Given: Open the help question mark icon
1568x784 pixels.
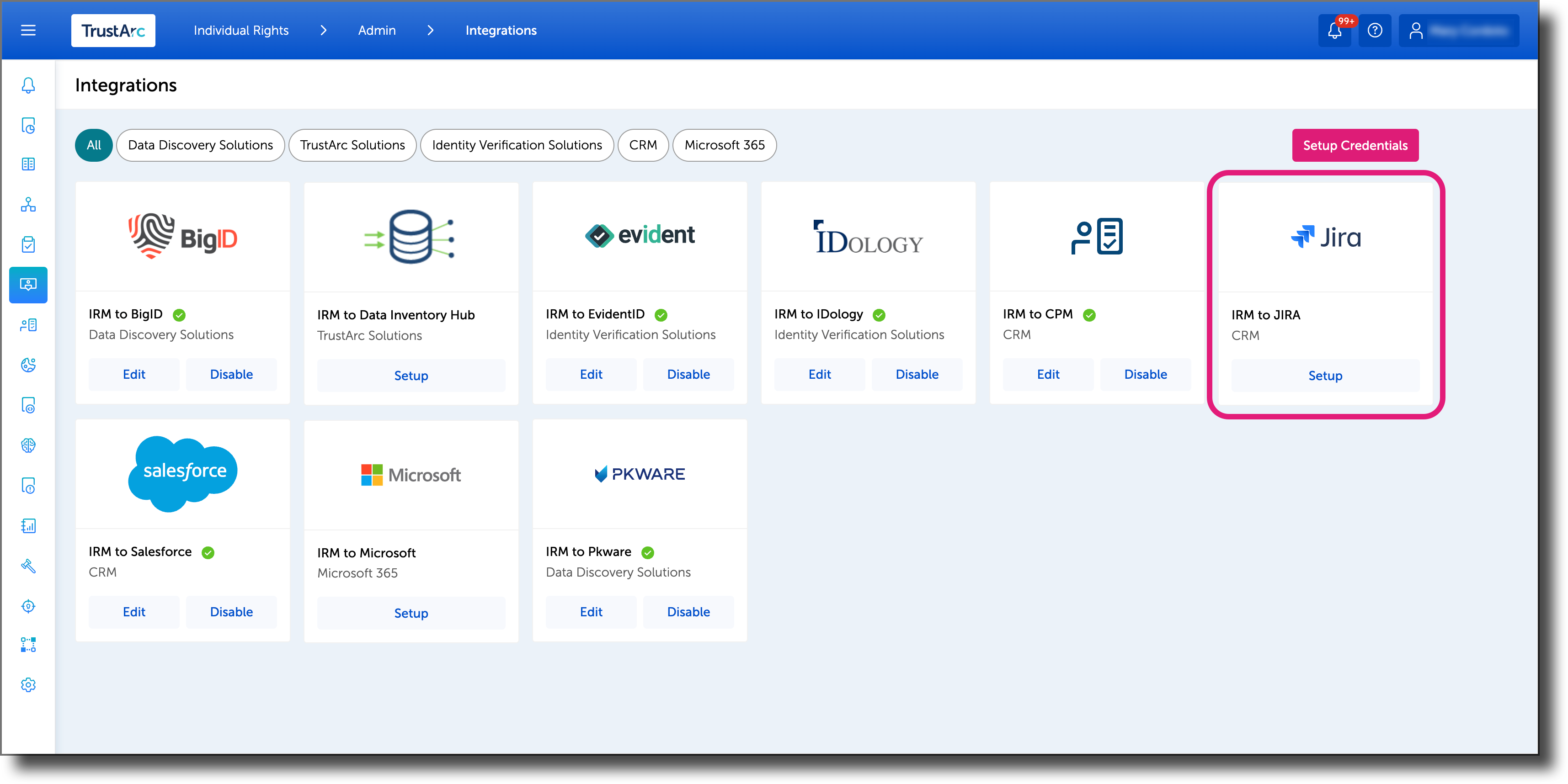Looking at the screenshot, I should click(x=1375, y=31).
